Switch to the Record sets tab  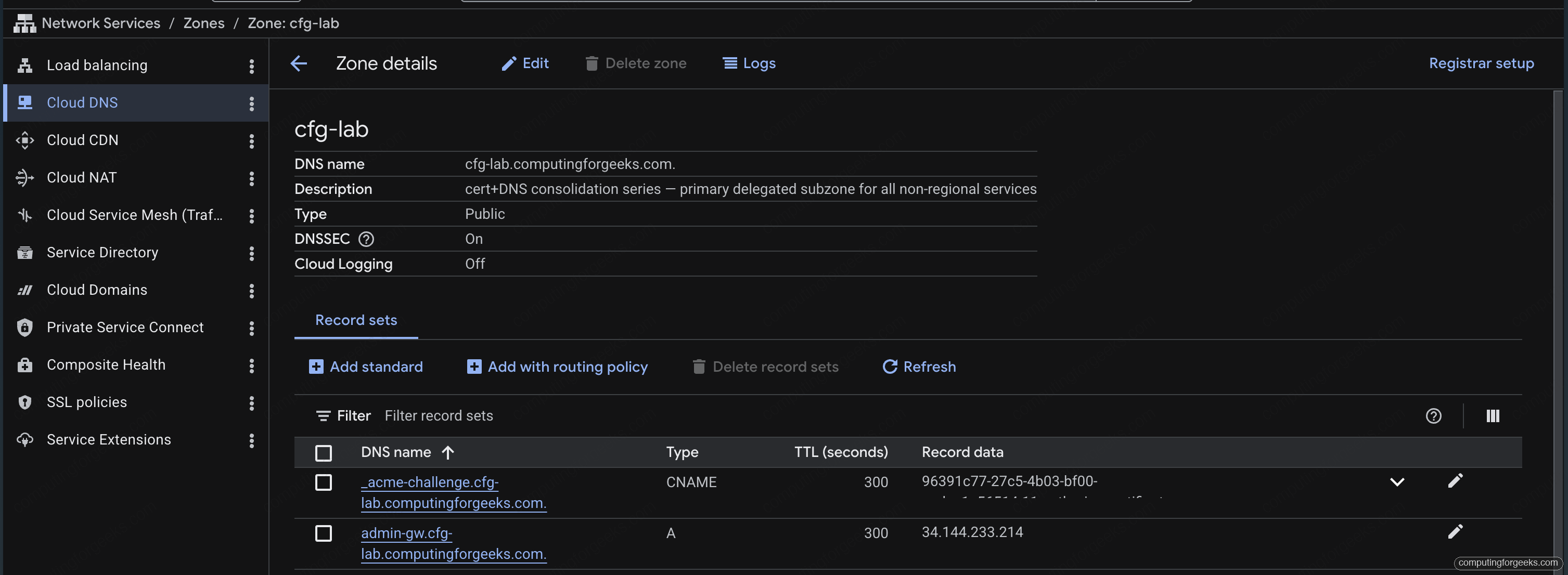(356, 320)
